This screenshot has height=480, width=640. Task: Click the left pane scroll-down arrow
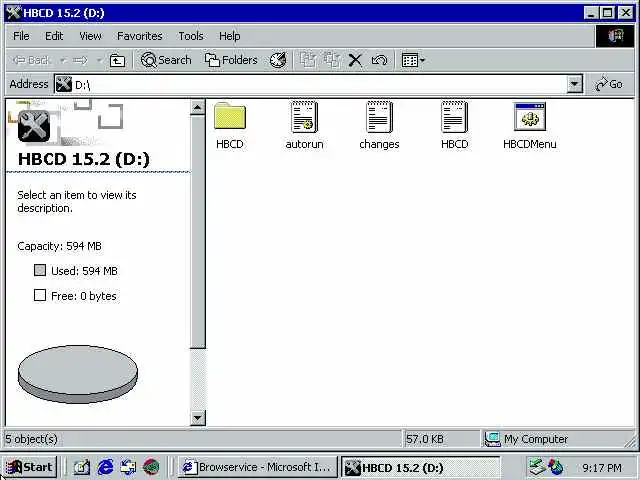pyautogui.click(x=198, y=418)
